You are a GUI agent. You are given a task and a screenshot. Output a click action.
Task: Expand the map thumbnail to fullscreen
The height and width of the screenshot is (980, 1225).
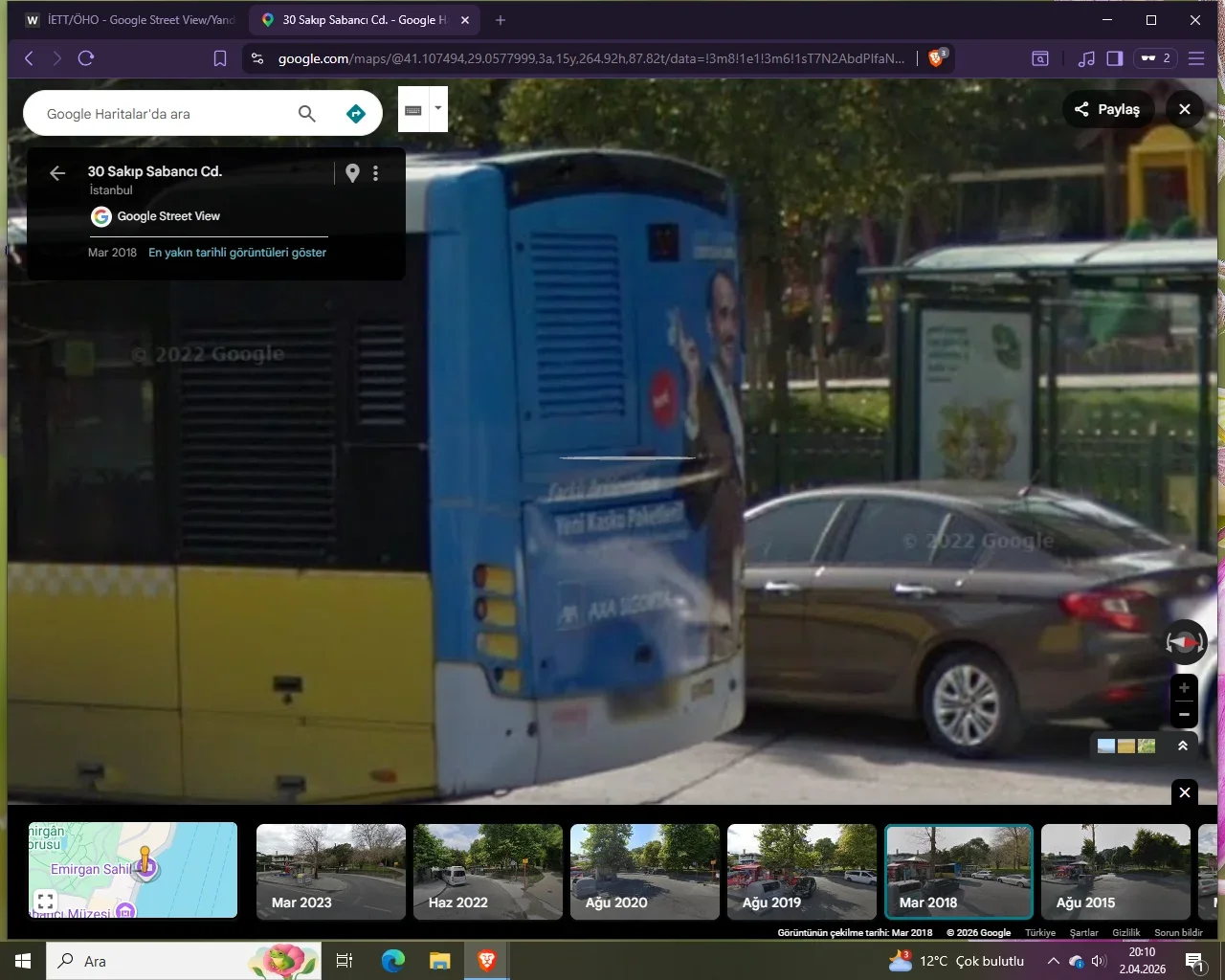pyautogui.click(x=45, y=901)
